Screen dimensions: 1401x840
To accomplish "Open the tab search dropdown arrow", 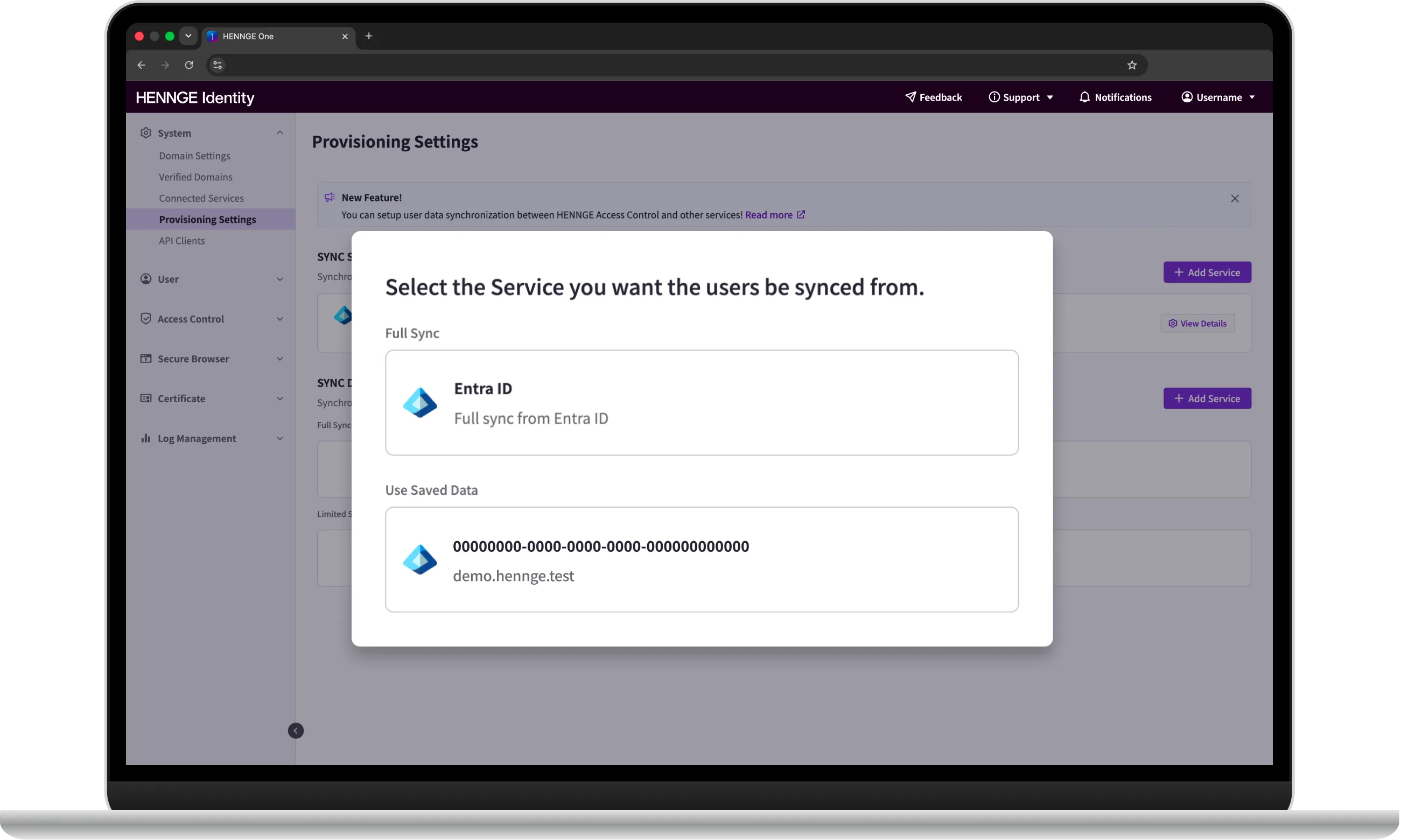I will [x=188, y=36].
